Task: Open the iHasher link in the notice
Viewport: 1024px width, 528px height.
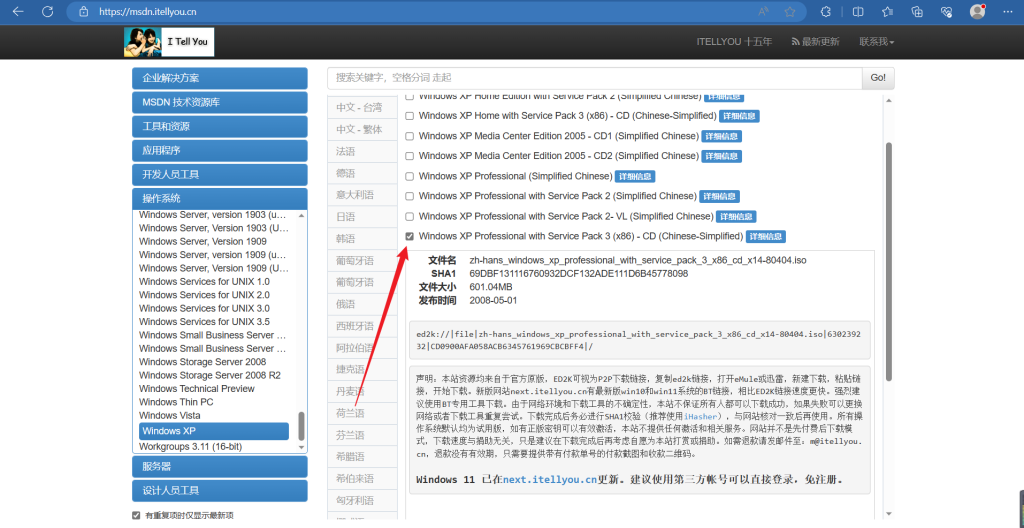Action: 702,416
